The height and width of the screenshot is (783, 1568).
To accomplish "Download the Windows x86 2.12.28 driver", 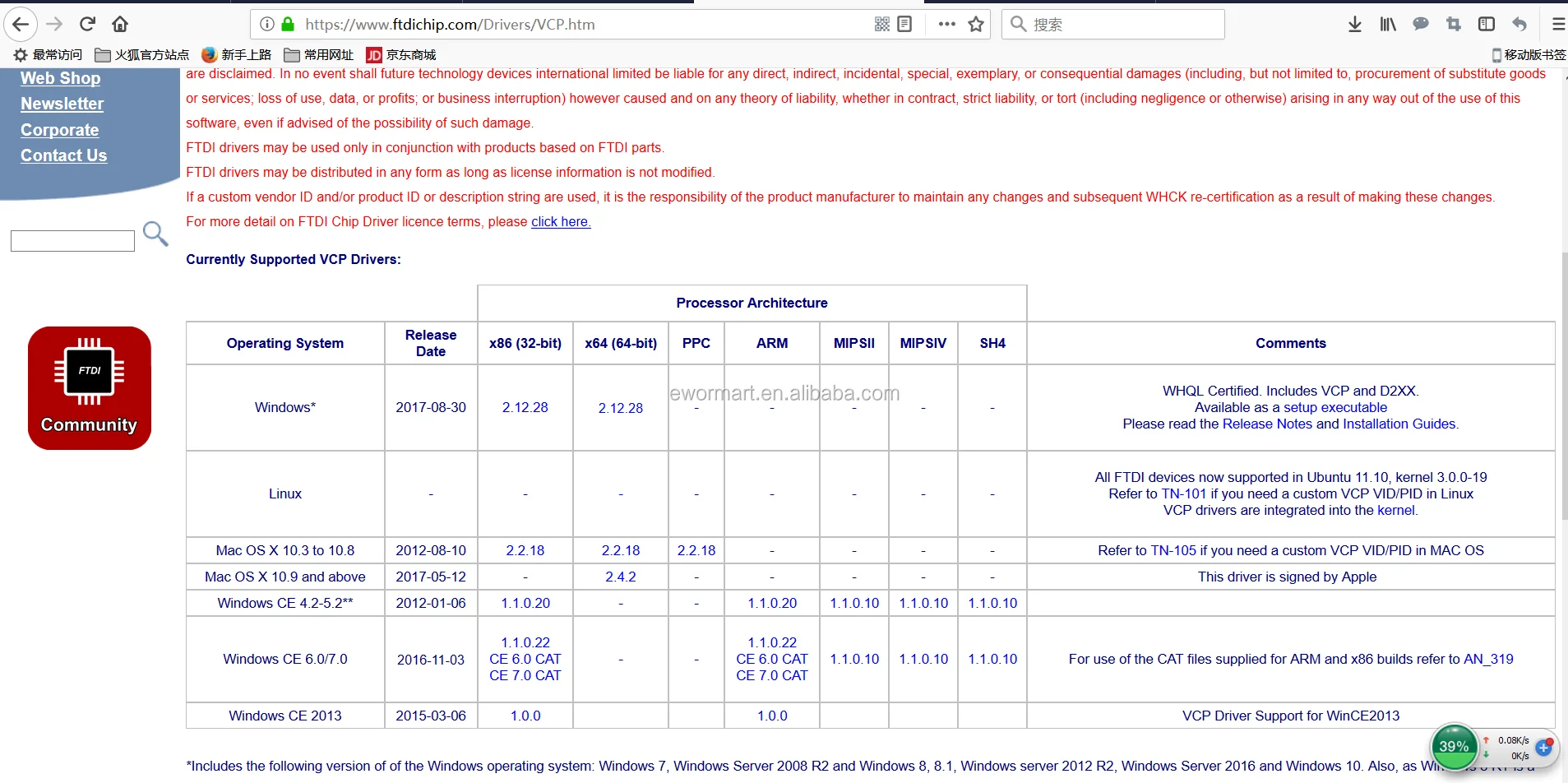I will tap(525, 407).
